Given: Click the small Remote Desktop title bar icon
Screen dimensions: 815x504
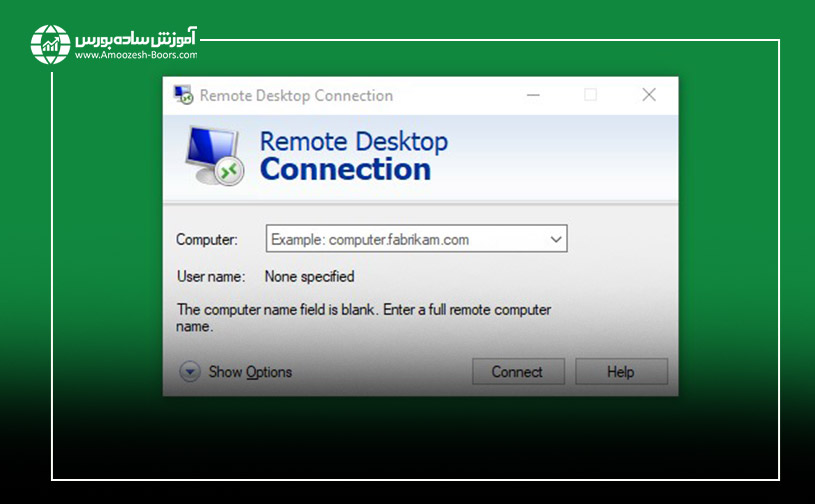Looking at the screenshot, I should 183,95.
